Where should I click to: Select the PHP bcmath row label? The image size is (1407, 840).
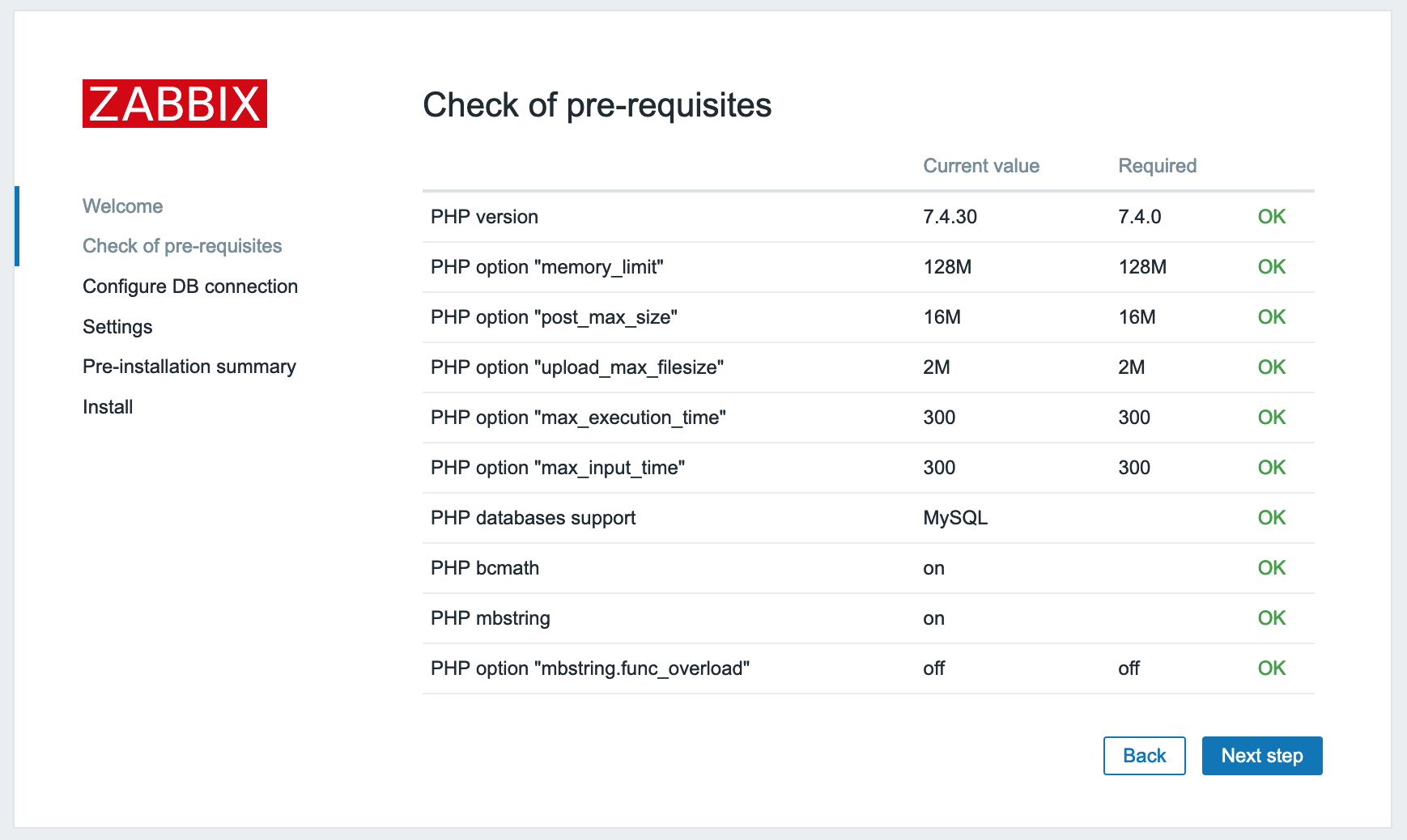coord(485,568)
